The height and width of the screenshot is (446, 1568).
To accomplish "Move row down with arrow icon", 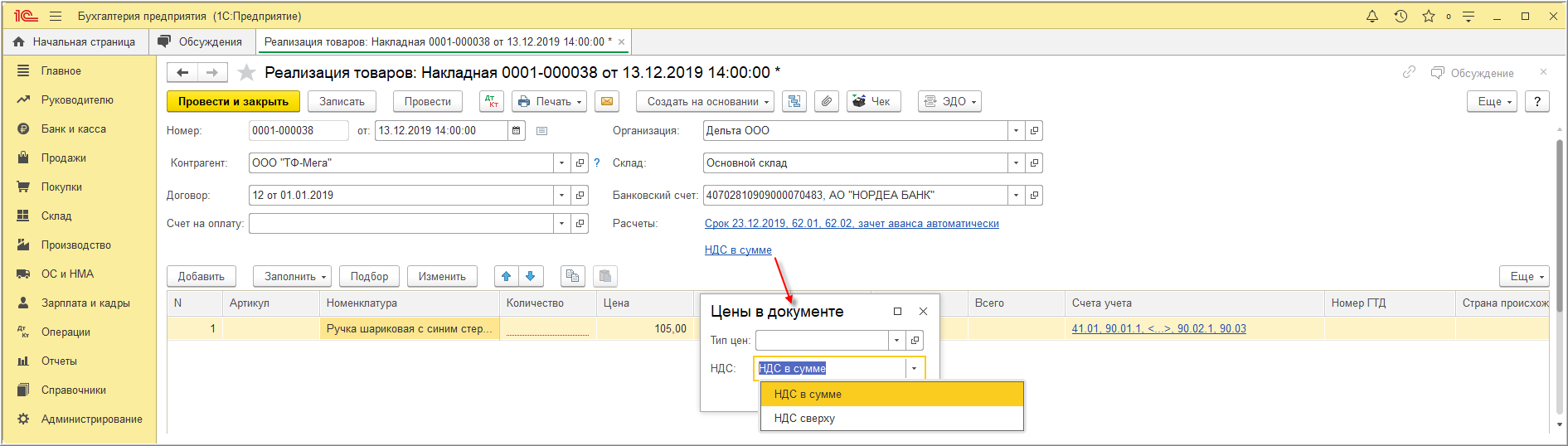I will [531, 276].
